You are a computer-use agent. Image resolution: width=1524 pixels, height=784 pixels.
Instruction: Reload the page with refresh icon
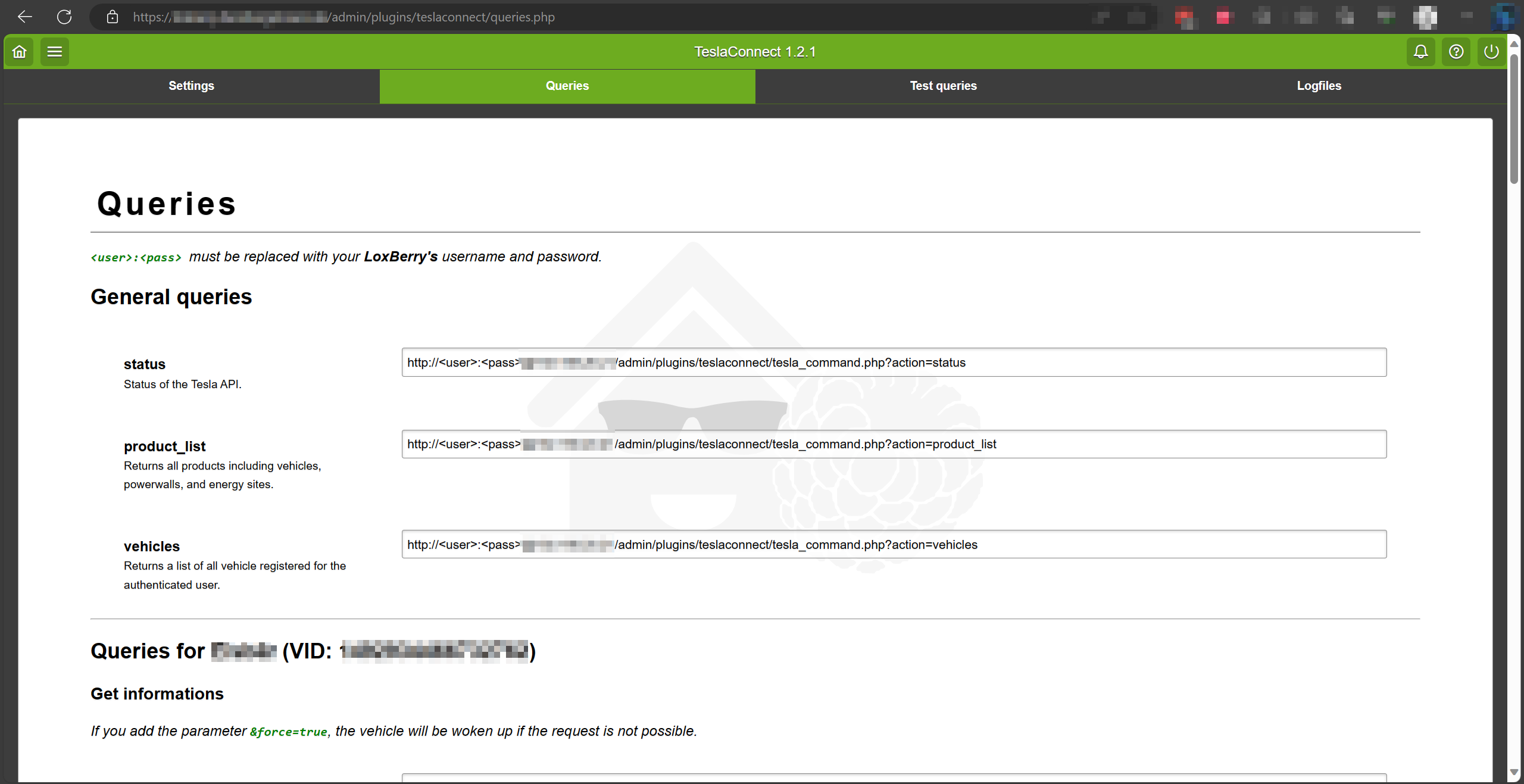pos(64,17)
